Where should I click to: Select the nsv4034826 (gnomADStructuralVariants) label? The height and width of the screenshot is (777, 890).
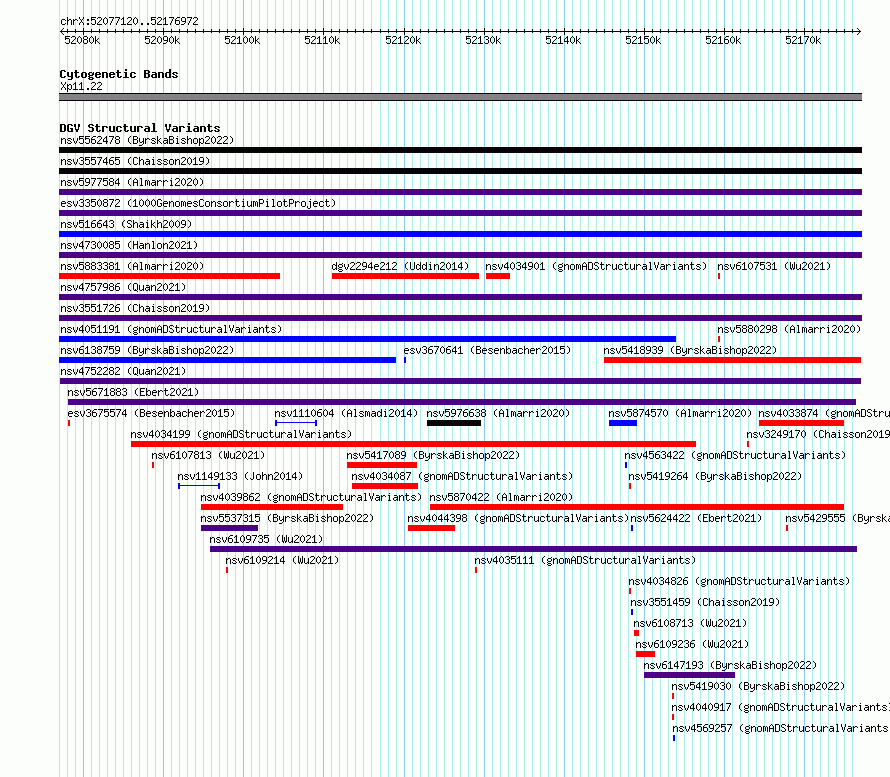click(x=739, y=581)
